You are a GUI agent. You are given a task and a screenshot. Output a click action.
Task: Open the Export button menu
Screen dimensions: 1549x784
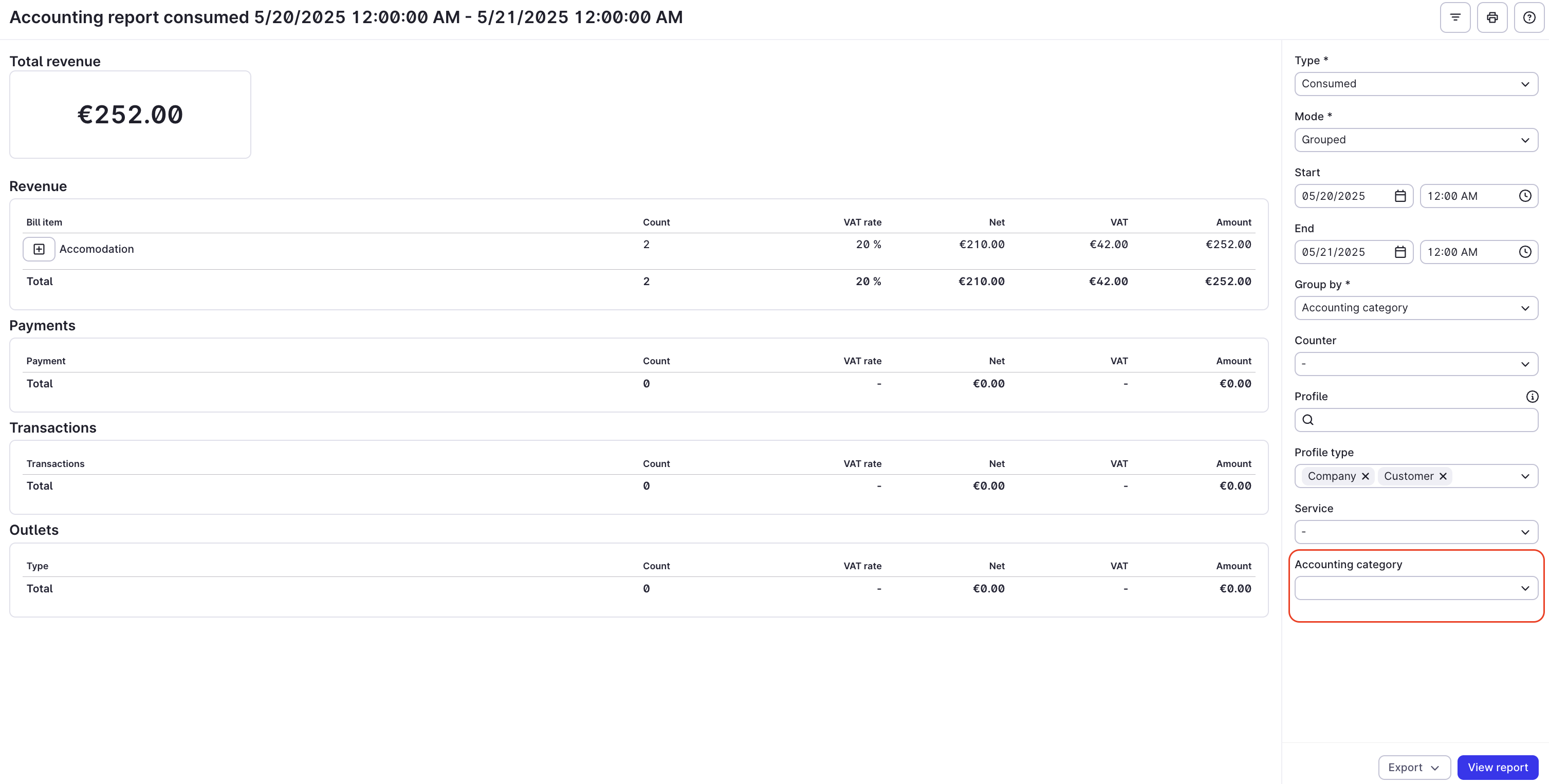[x=1414, y=767]
